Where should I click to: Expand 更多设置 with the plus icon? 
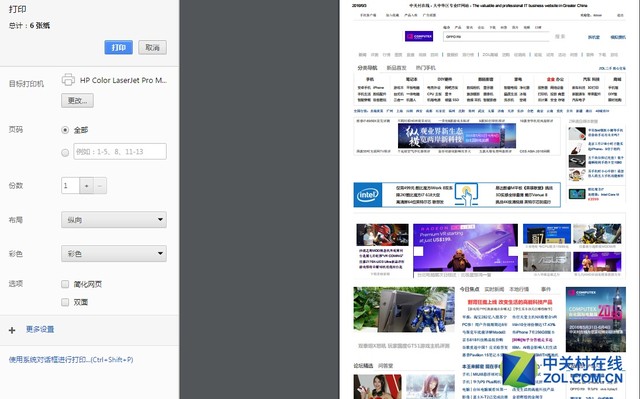click(x=12, y=330)
